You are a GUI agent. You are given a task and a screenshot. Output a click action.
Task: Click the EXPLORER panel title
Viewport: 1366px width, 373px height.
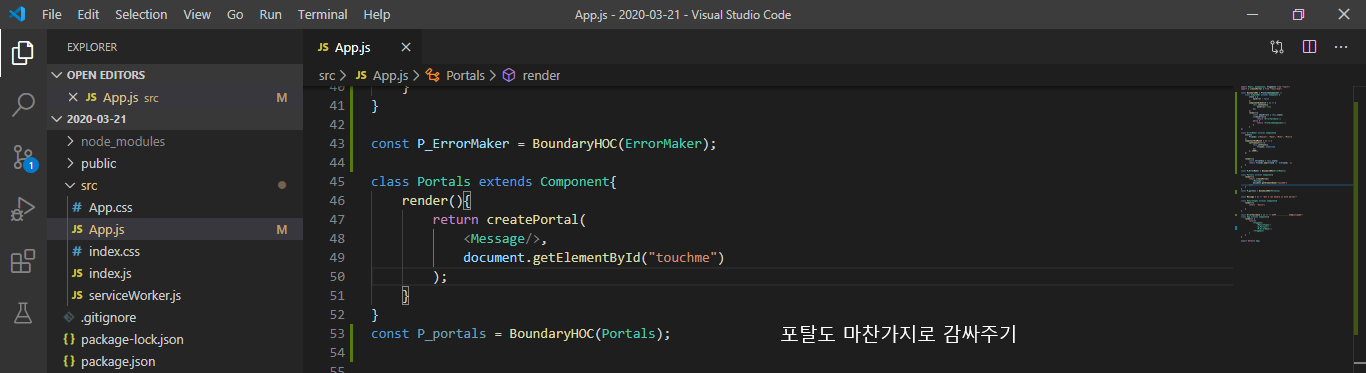[x=92, y=47]
